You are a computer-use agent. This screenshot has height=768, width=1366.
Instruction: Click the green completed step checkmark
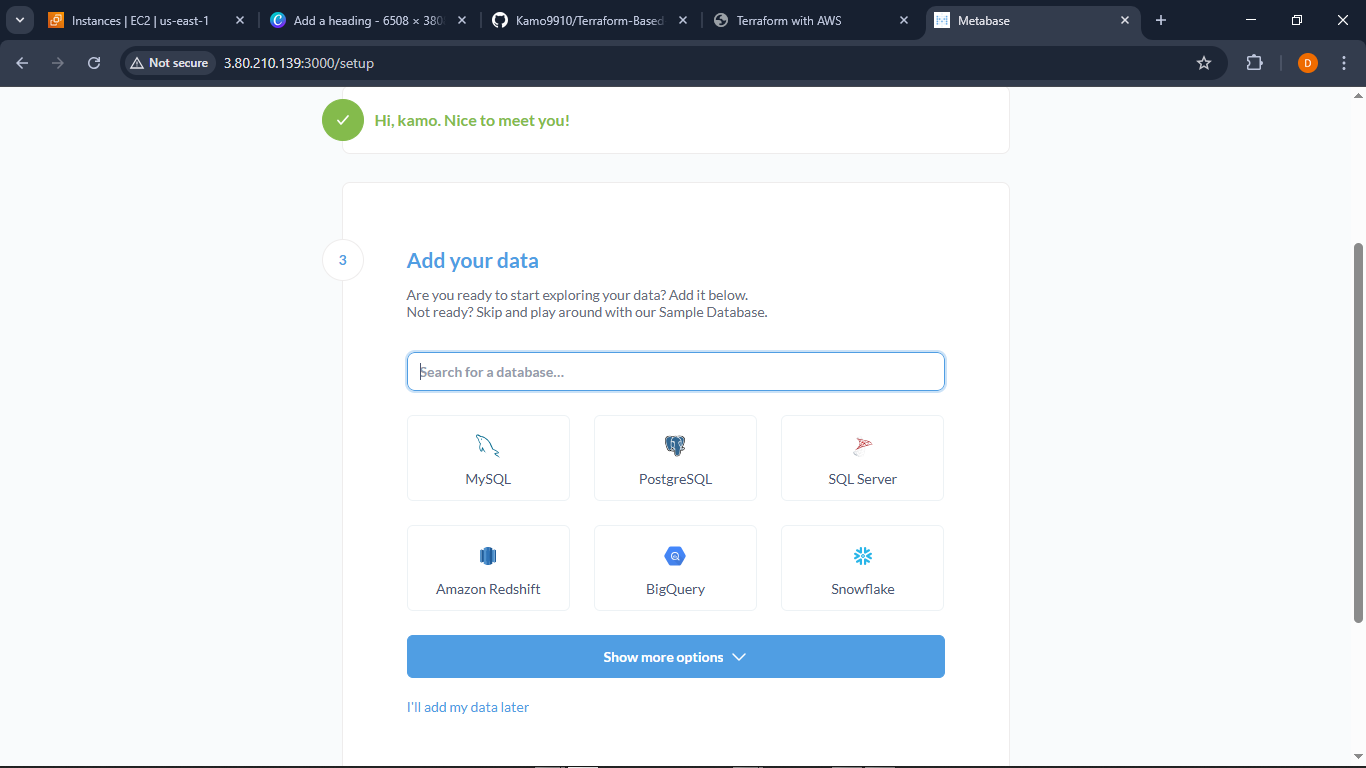pos(343,120)
